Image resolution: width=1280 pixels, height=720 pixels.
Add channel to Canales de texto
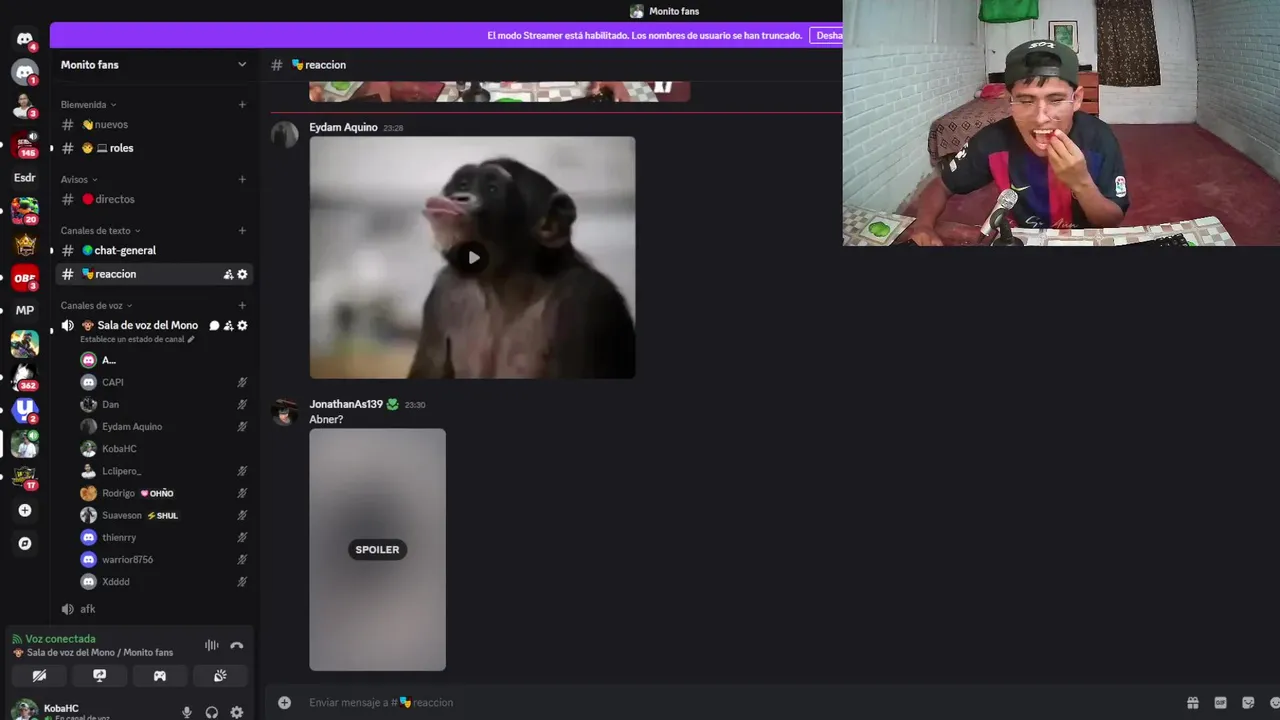tap(242, 230)
